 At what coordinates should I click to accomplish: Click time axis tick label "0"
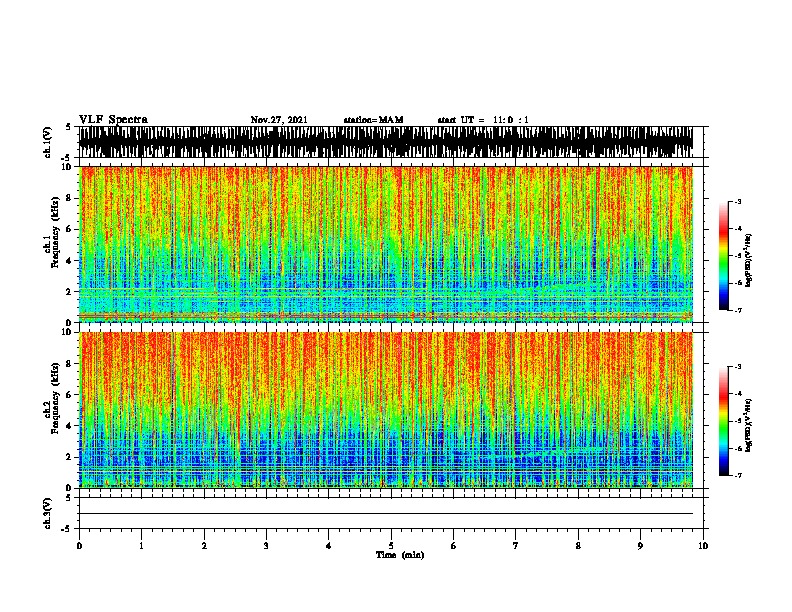[x=79, y=545]
